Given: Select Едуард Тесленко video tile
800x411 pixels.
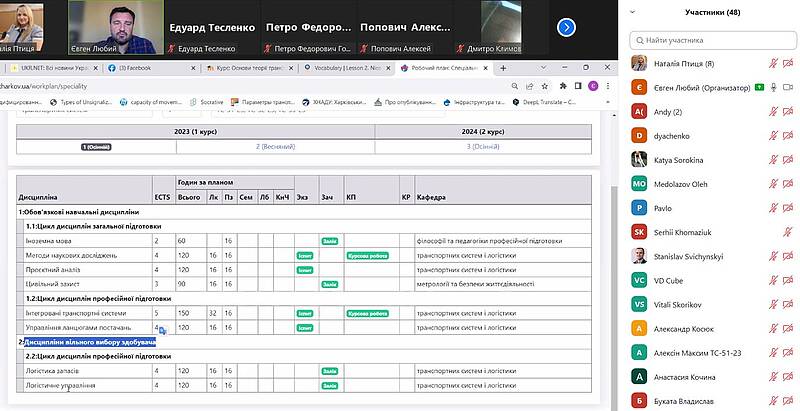Looking at the screenshot, I should [x=212, y=27].
